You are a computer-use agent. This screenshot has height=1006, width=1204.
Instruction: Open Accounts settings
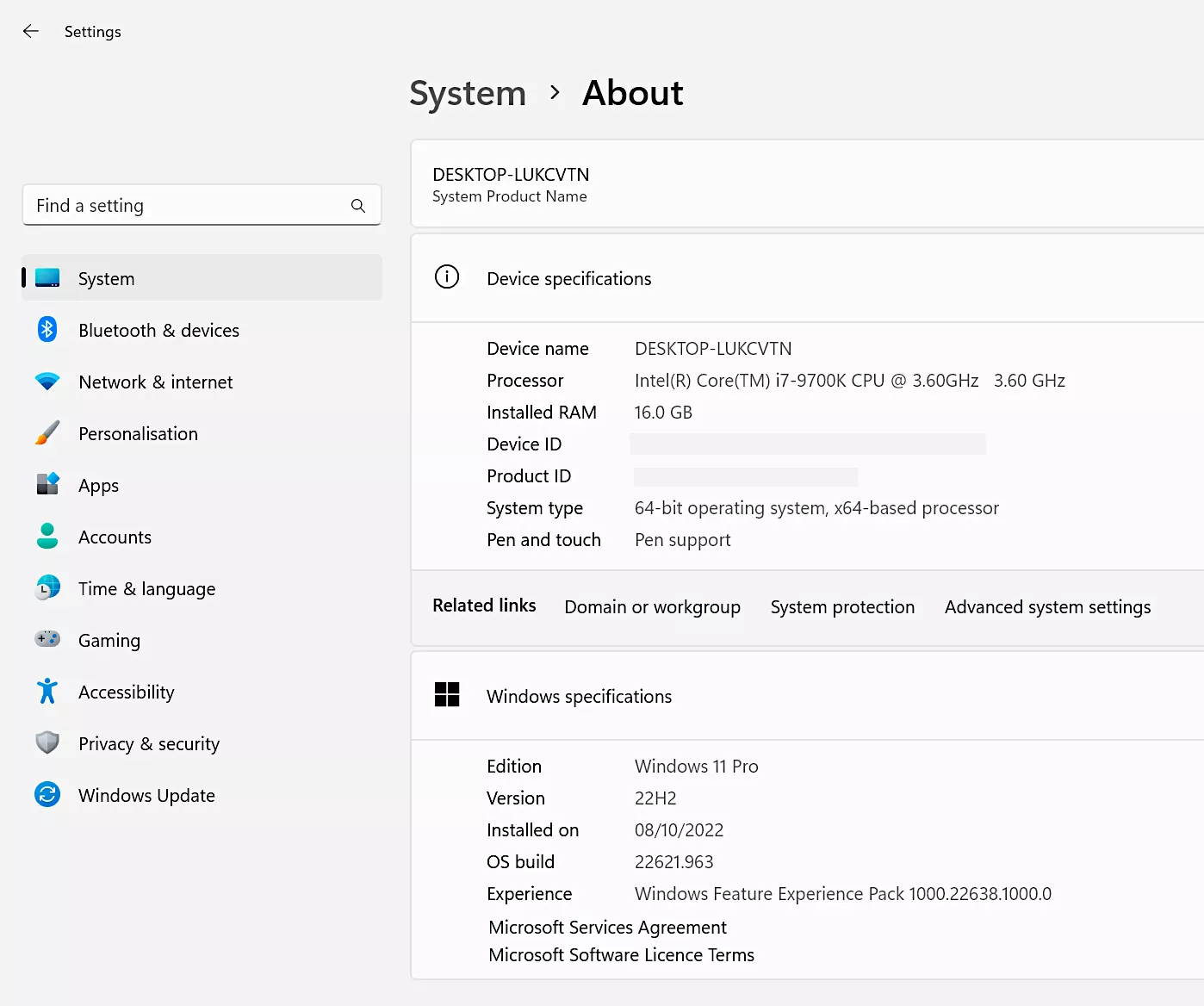tap(115, 537)
